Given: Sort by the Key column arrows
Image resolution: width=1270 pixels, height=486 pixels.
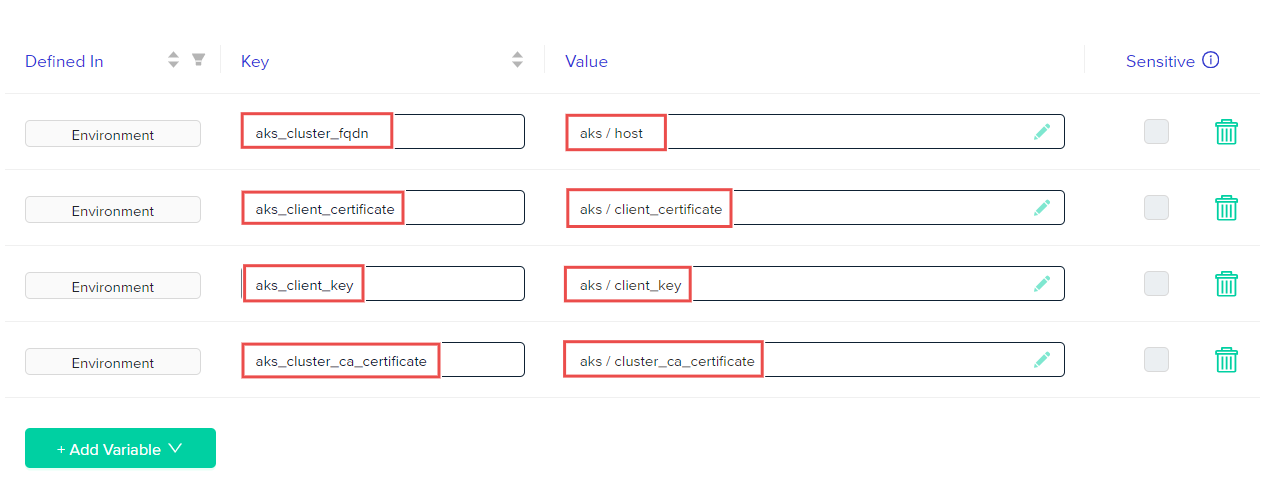Looking at the screenshot, I should (517, 60).
